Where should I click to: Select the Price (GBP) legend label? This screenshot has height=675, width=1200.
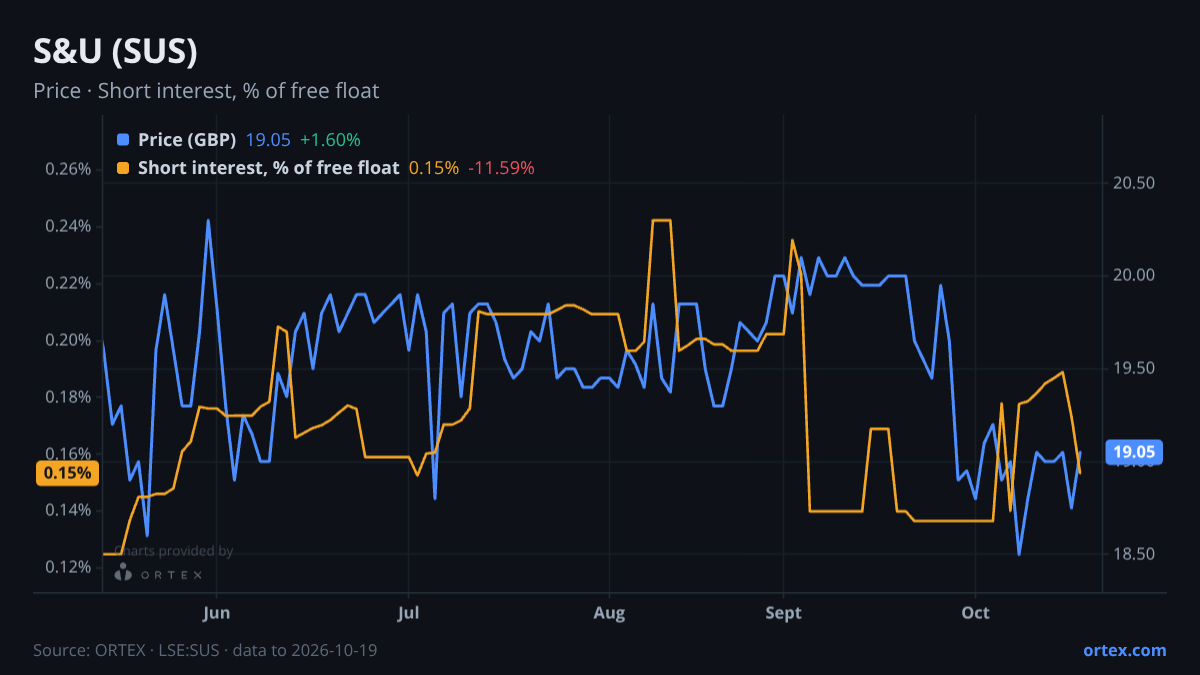187,140
